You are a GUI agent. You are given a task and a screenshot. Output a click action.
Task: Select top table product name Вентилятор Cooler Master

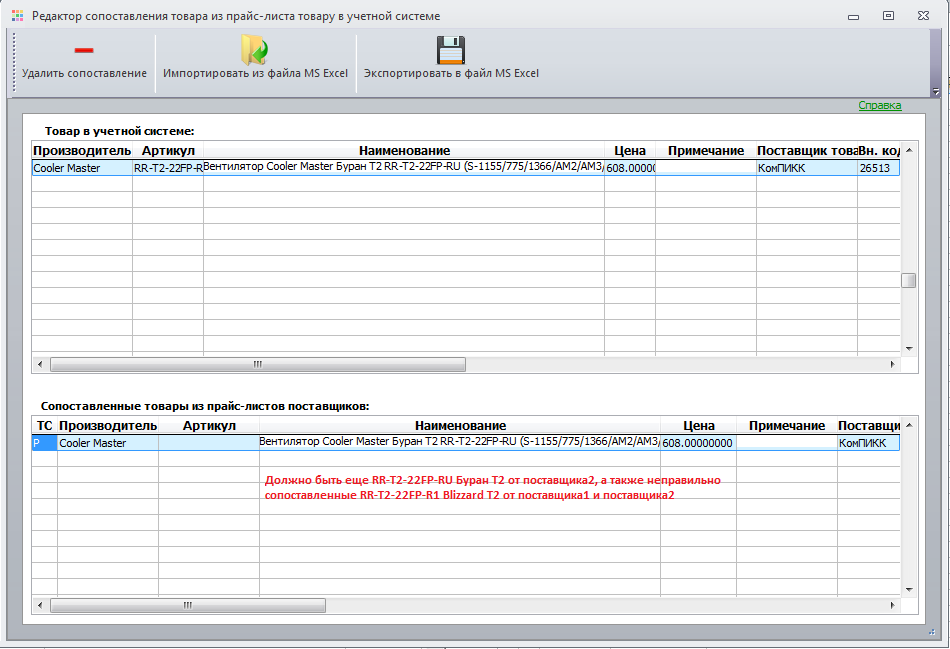click(404, 168)
